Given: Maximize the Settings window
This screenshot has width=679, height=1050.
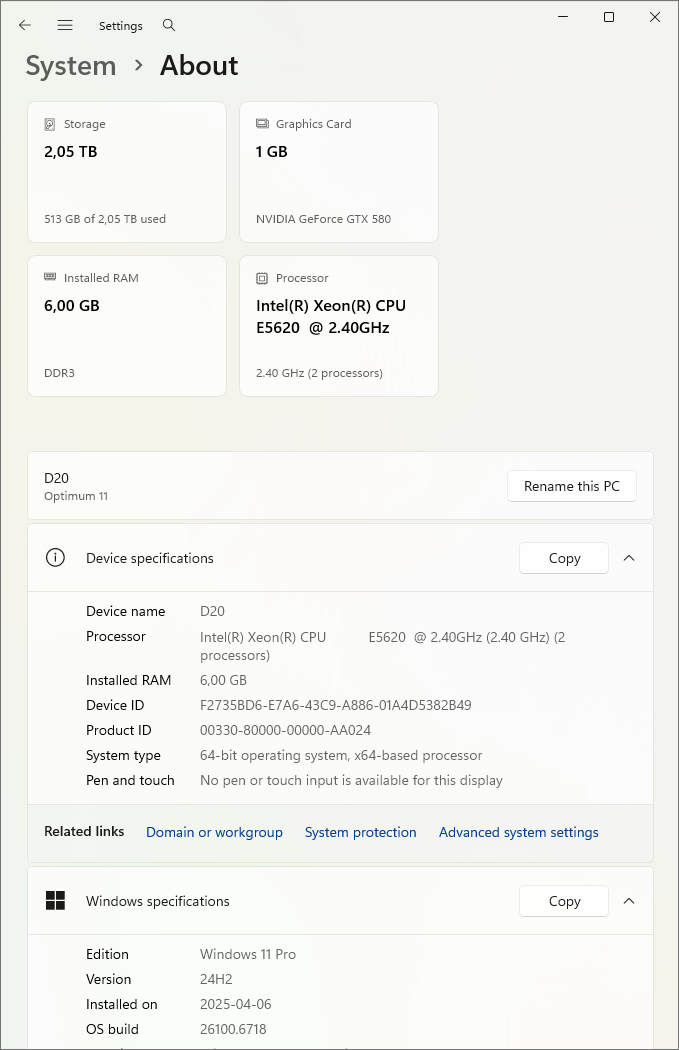Looking at the screenshot, I should [x=609, y=17].
